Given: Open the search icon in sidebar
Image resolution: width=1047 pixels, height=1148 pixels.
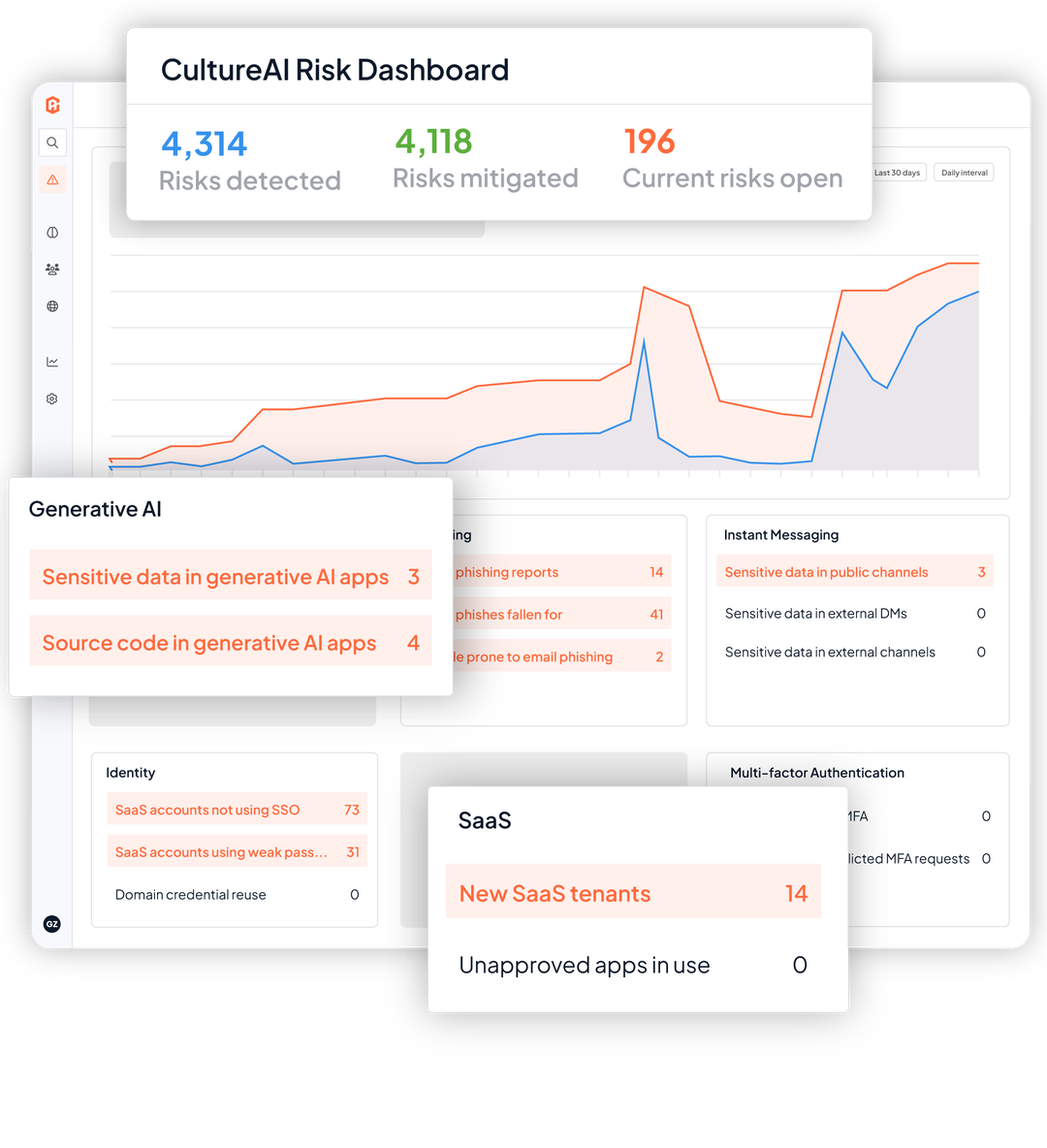Looking at the screenshot, I should 52,143.
